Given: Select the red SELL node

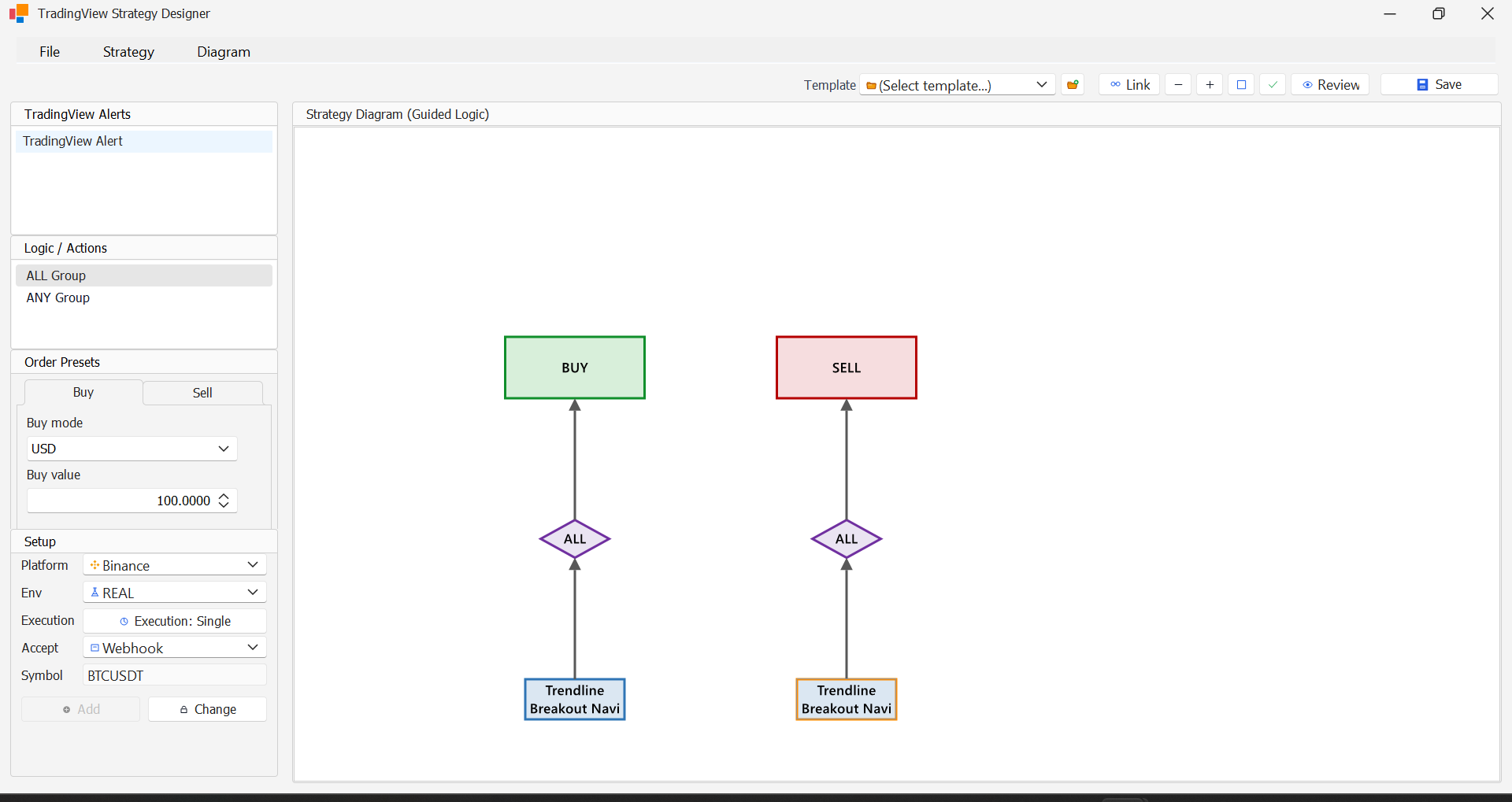Looking at the screenshot, I should coord(847,368).
